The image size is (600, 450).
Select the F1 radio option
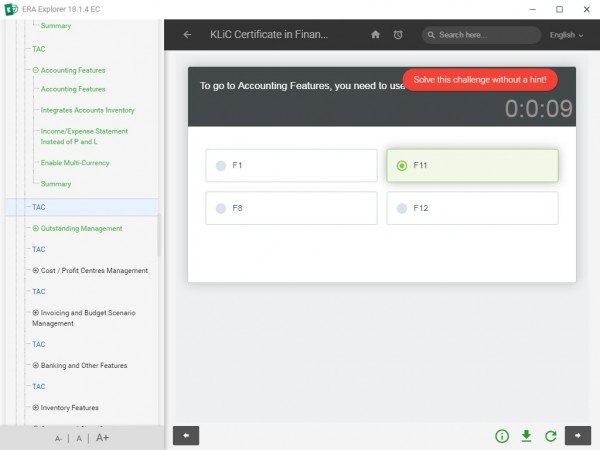coord(221,166)
